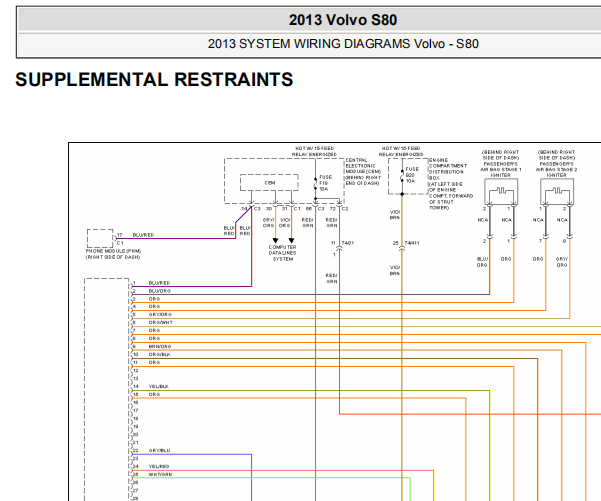Click the "ORG" label at pin 15
The width and height of the screenshot is (601, 501).
click(x=154, y=394)
